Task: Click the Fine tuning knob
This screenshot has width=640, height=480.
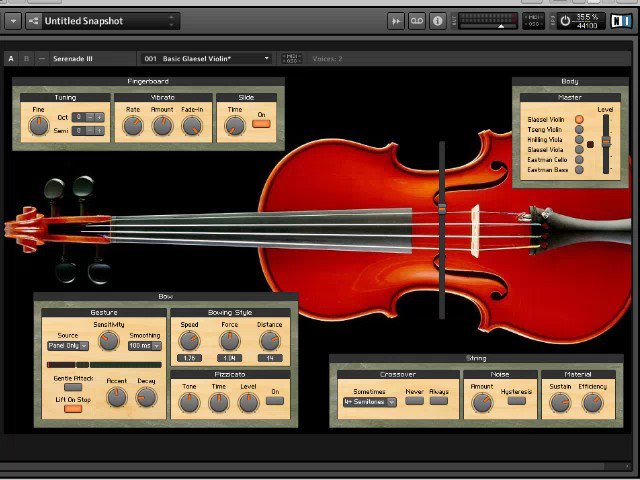Action: [x=39, y=126]
